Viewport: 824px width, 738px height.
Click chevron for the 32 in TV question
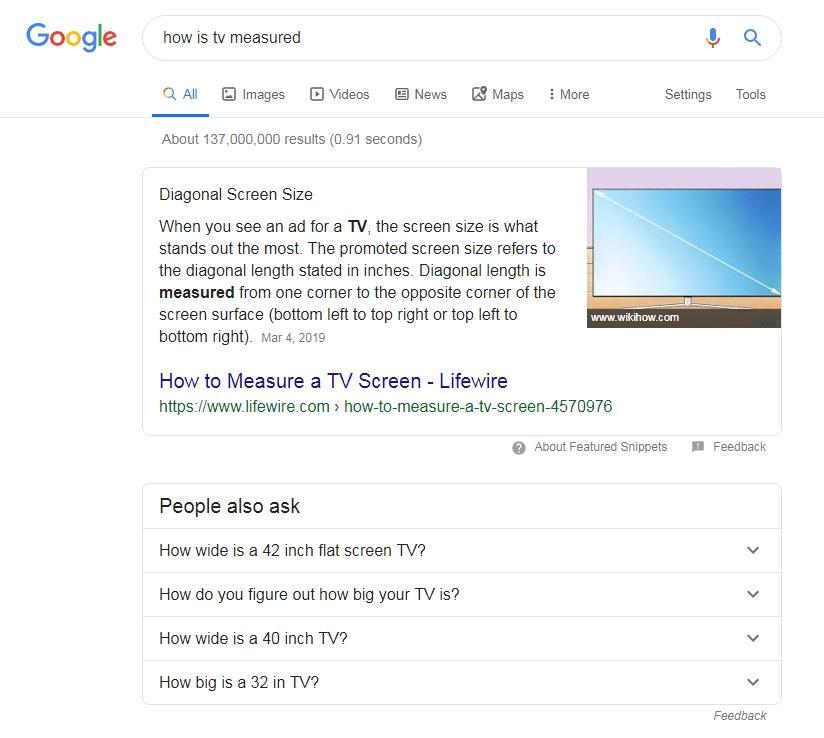pyautogui.click(x=753, y=682)
